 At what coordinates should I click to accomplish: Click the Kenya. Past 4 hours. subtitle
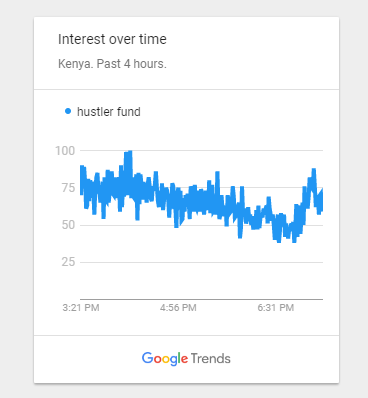tap(112, 63)
